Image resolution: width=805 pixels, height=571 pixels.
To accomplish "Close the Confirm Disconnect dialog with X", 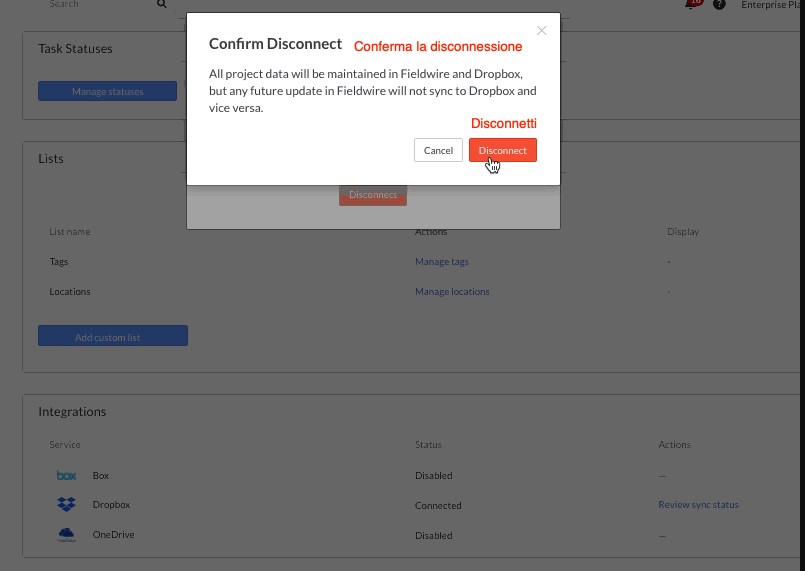I will (x=541, y=31).
